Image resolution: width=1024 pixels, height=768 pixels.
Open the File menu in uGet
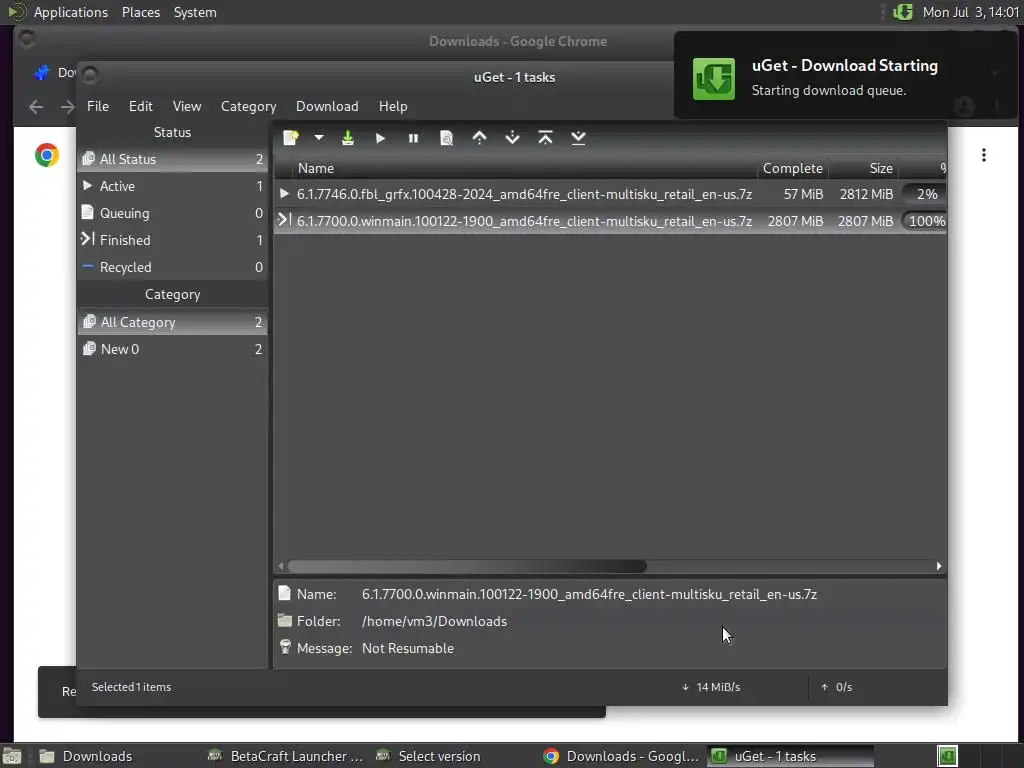point(98,106)
